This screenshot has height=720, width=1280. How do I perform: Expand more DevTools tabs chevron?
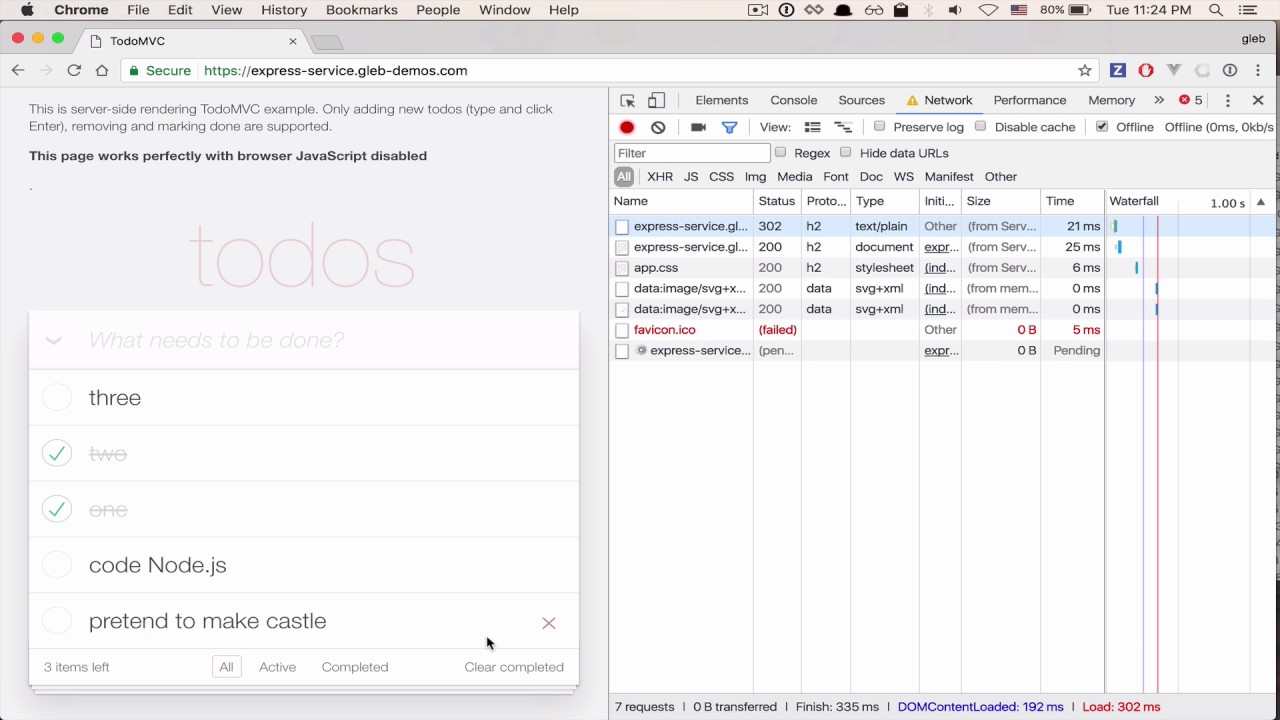pos(1159,100)
